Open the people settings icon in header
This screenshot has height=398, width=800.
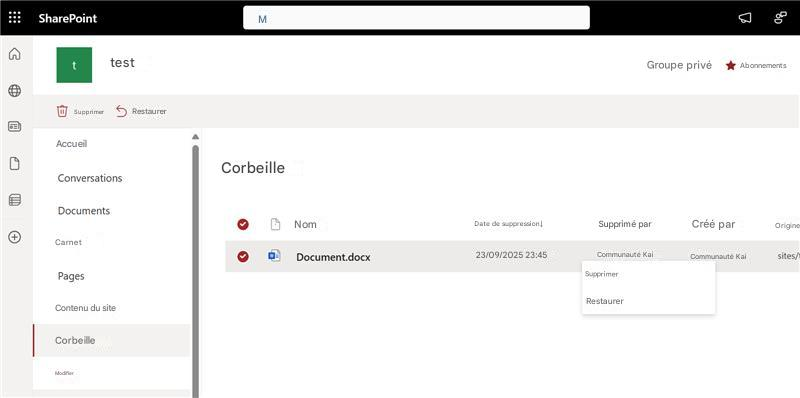click(780, 18)
